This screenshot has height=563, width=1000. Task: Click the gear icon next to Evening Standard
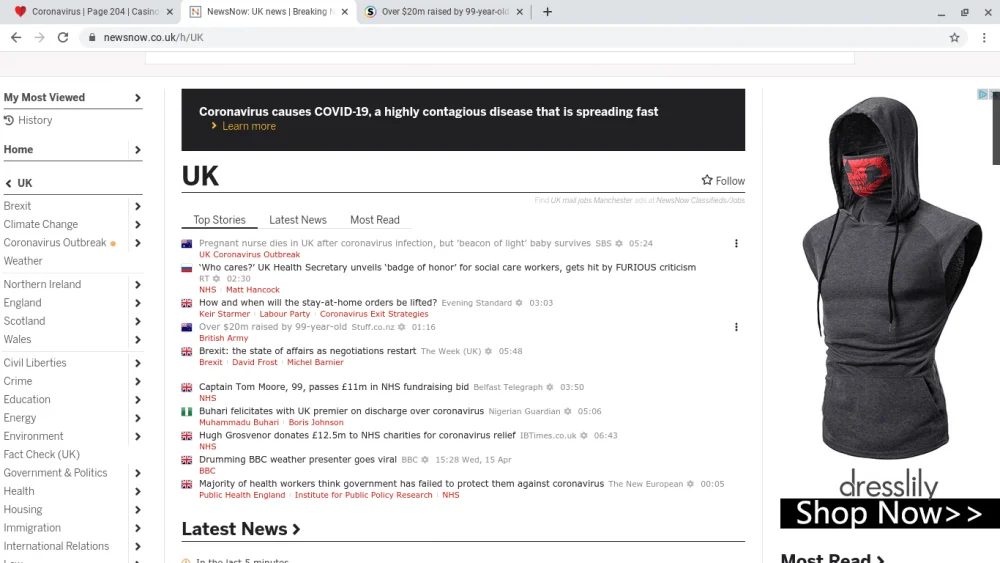[x=519, y=303]
